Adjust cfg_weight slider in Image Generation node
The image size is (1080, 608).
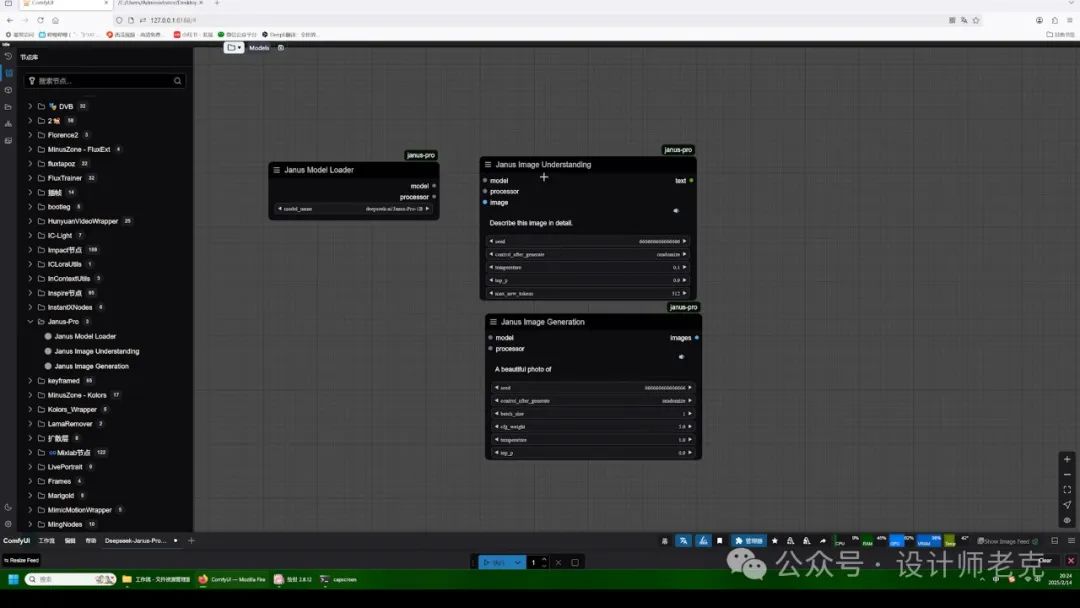593,426
